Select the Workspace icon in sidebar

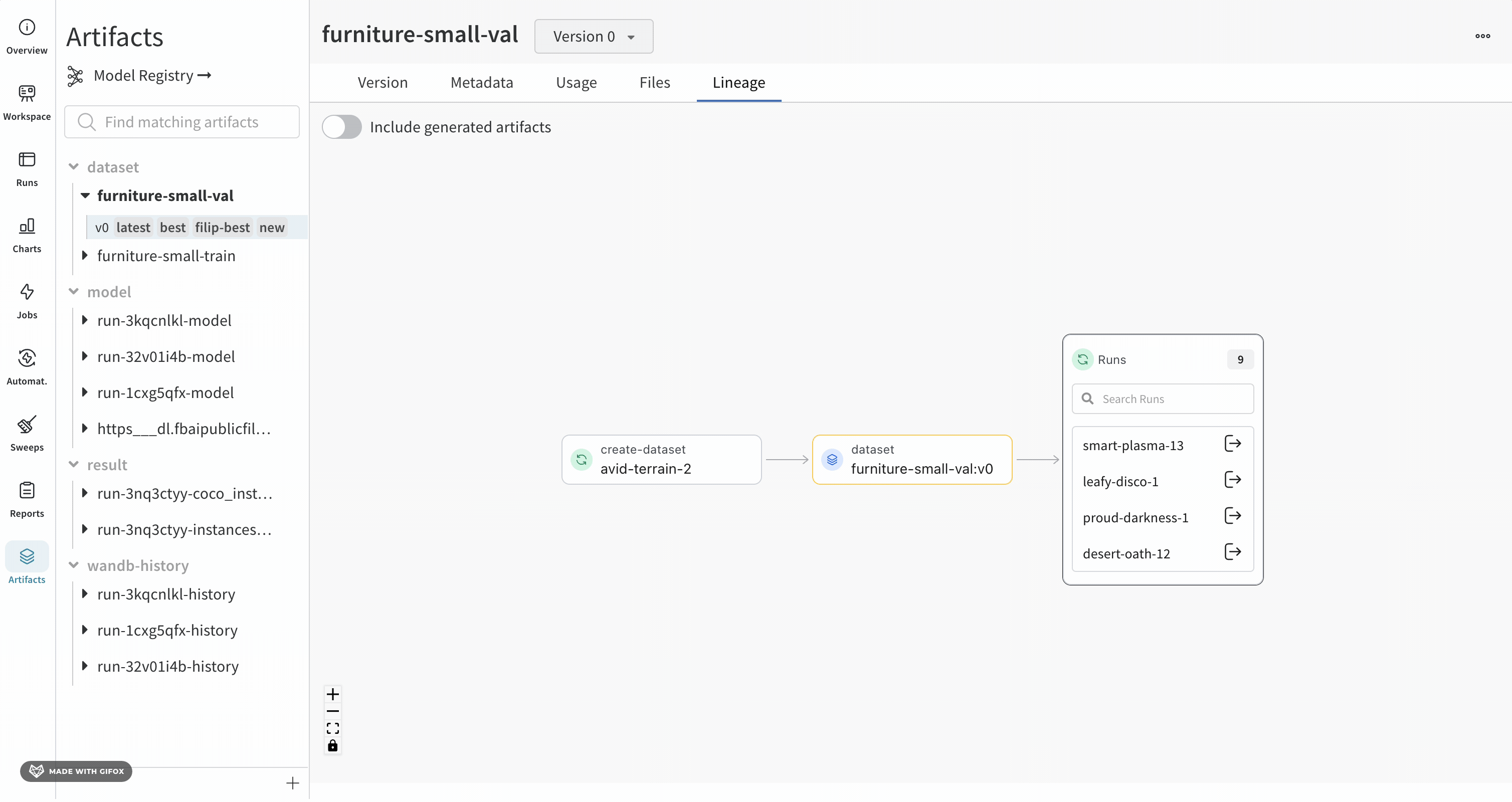pyautogui.click(x=27, y=101)
